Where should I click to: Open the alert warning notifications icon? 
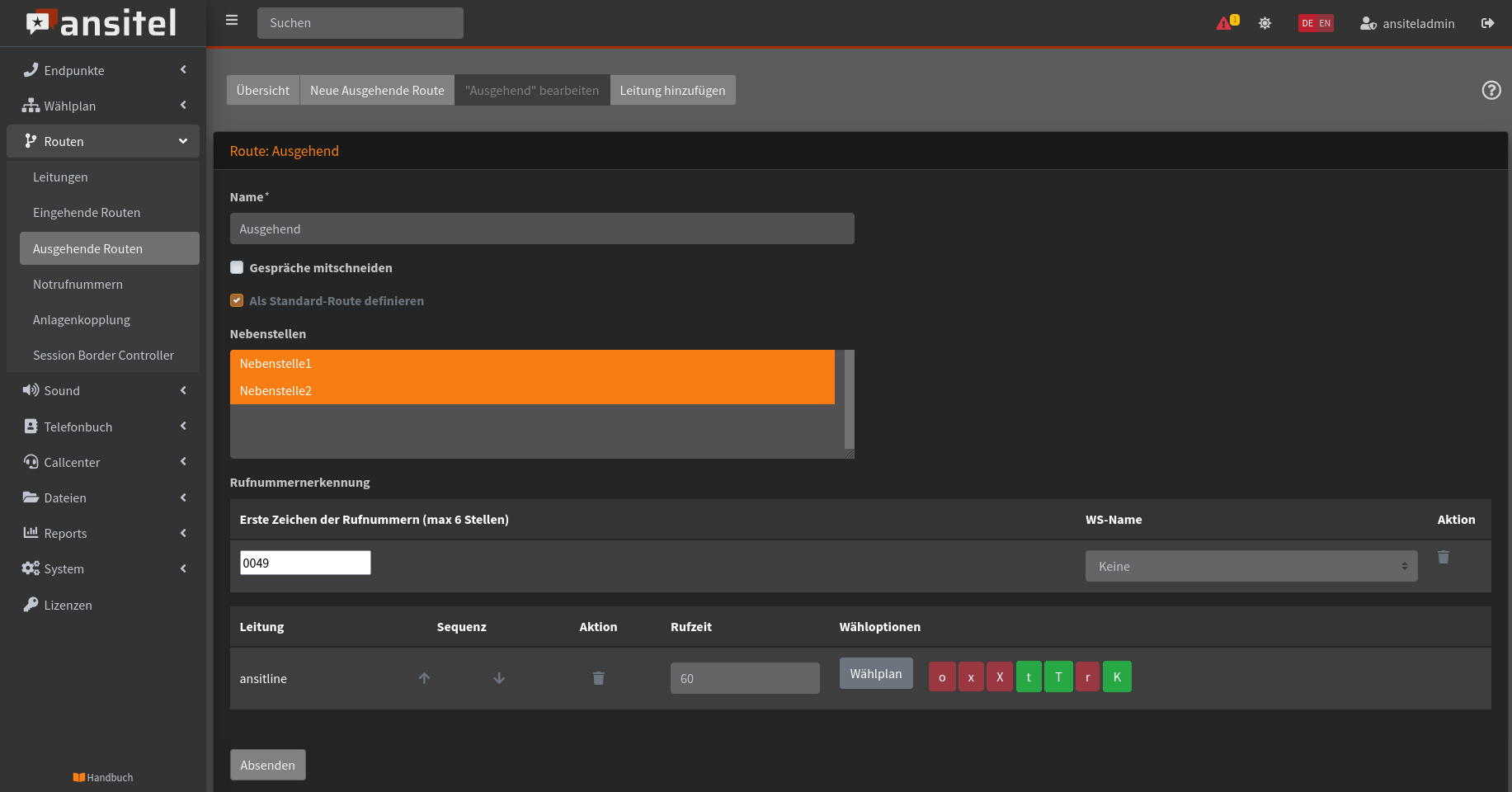pos(1225,23)
